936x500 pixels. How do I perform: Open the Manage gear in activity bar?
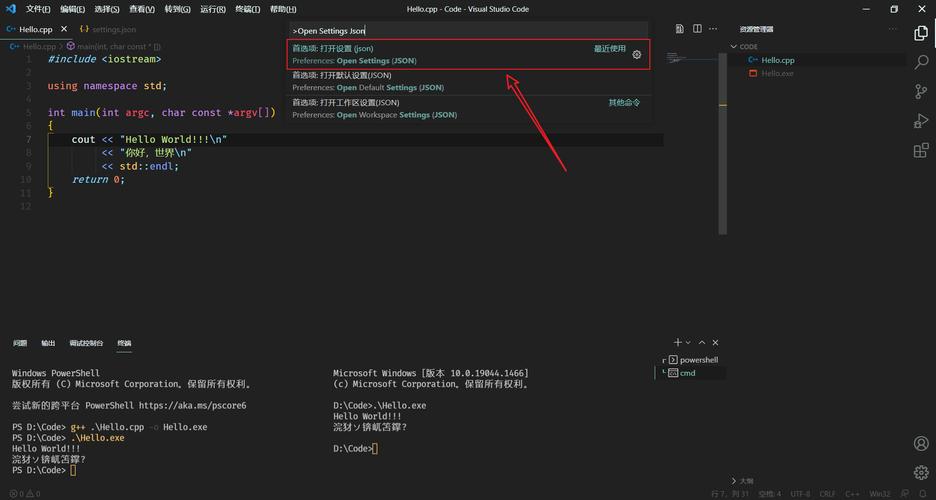click(921, 472)
